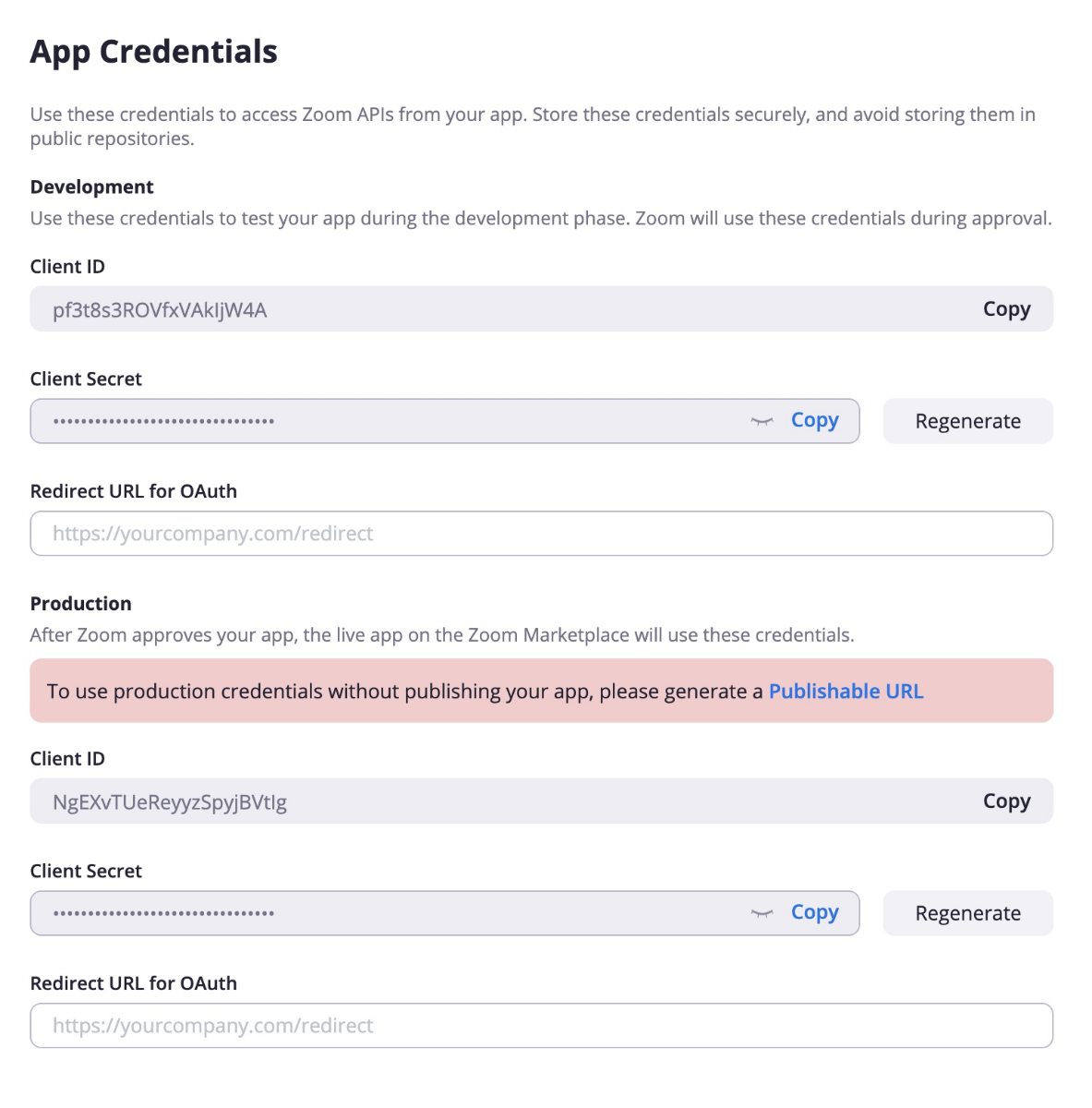1092x1108 pixels.
Task: Regenerate the Production Client Secret
Action: 967,914
